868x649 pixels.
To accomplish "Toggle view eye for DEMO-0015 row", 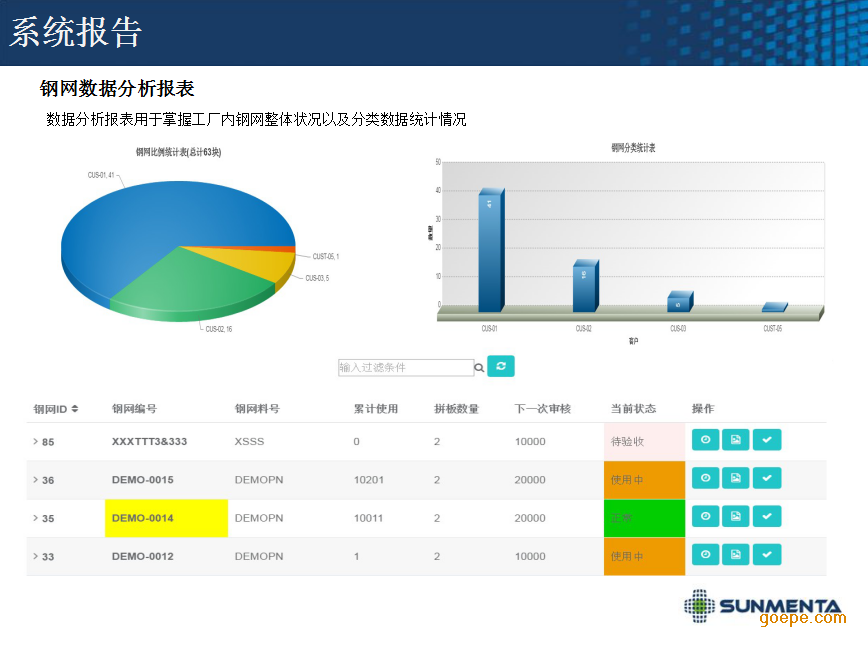I will pyautogui.click(x=705, y=478).
